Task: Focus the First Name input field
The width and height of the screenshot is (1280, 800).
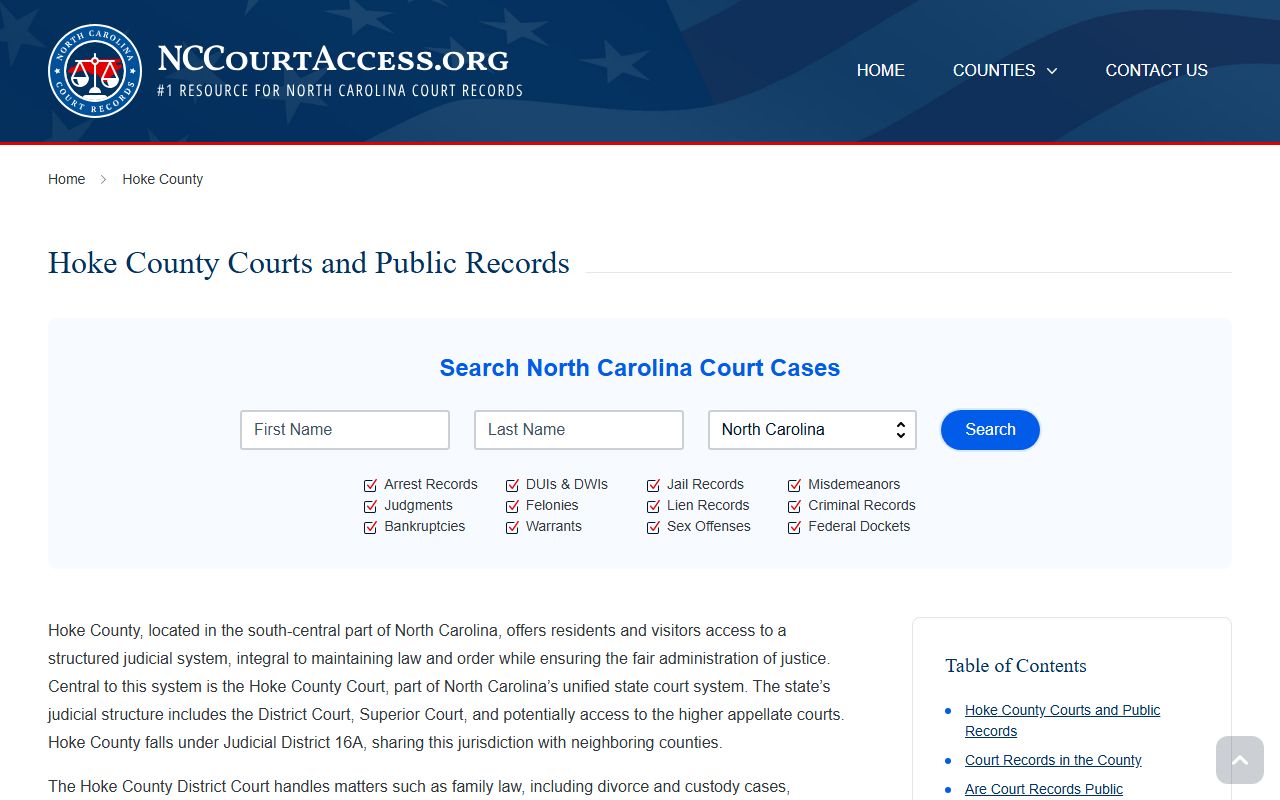Action: click(x=345, y=430)
